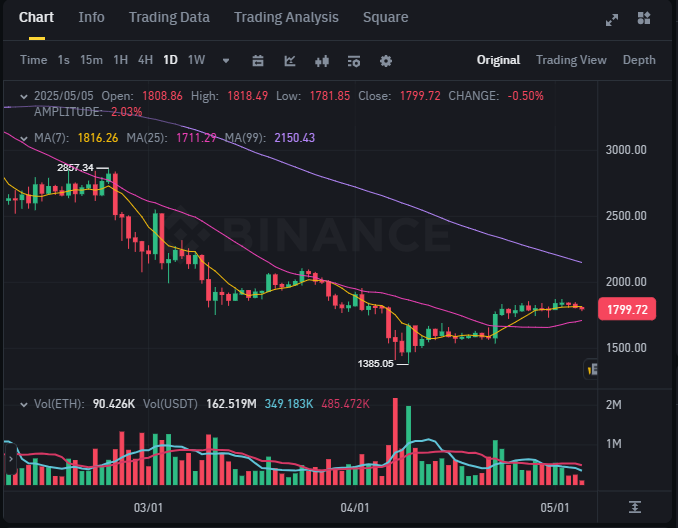Open the Square tab
The image size is (678, 528).
385,17
